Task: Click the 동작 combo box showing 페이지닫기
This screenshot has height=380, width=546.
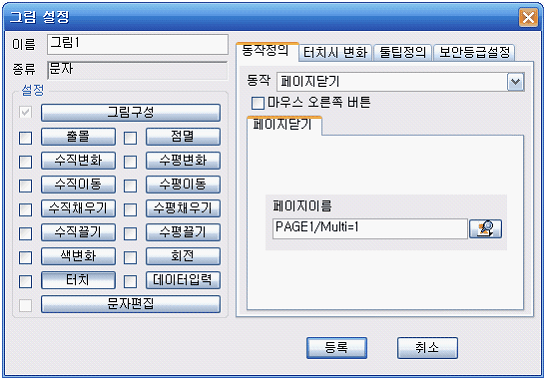Action: (x=400, y=82)
